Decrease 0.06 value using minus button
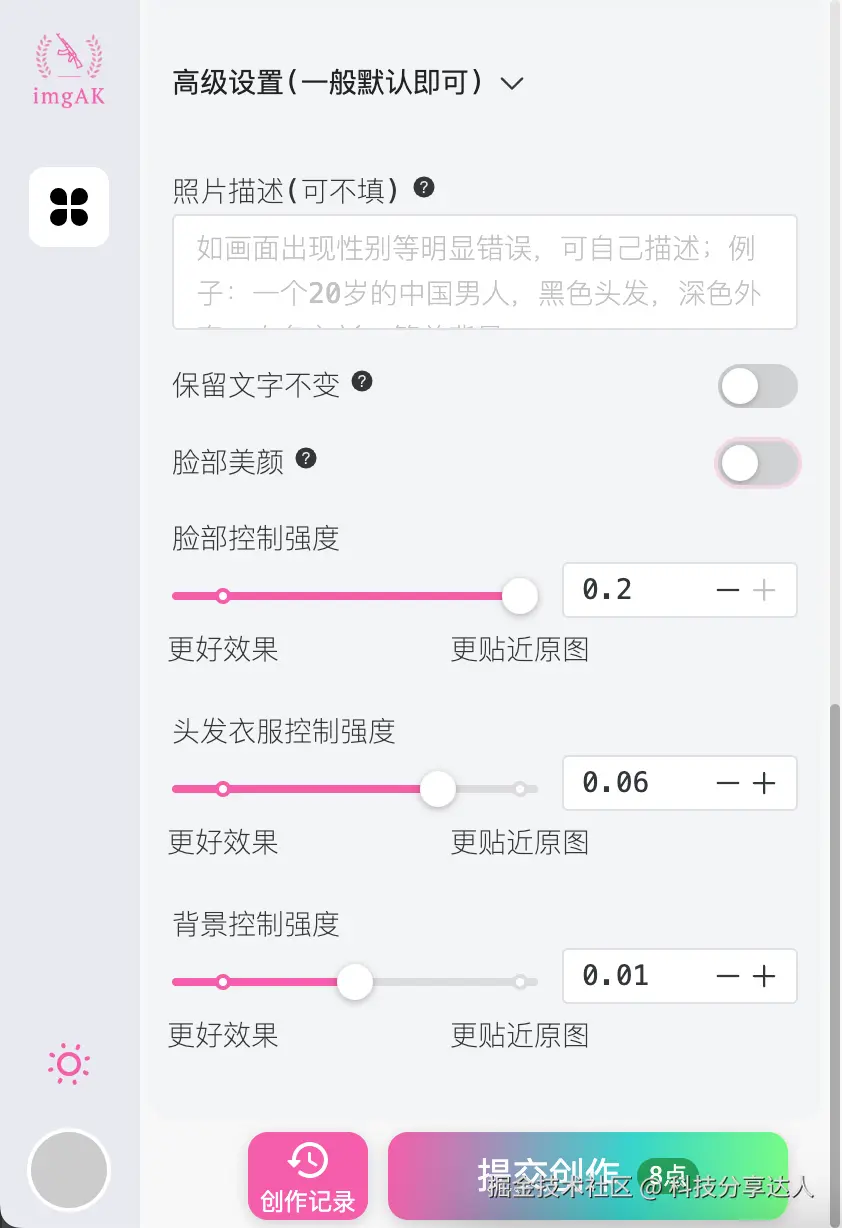This screenshot has width=842, height=1228. [x=727, y=783]
